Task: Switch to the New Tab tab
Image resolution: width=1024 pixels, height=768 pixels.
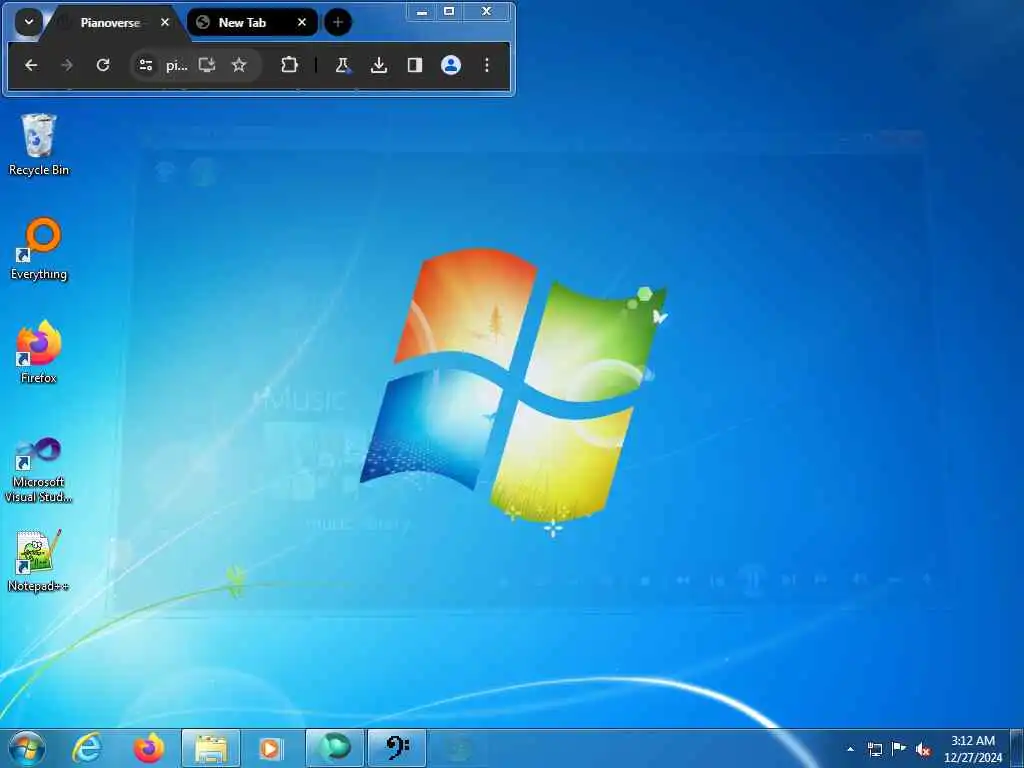Action: [x=242, y=23]
